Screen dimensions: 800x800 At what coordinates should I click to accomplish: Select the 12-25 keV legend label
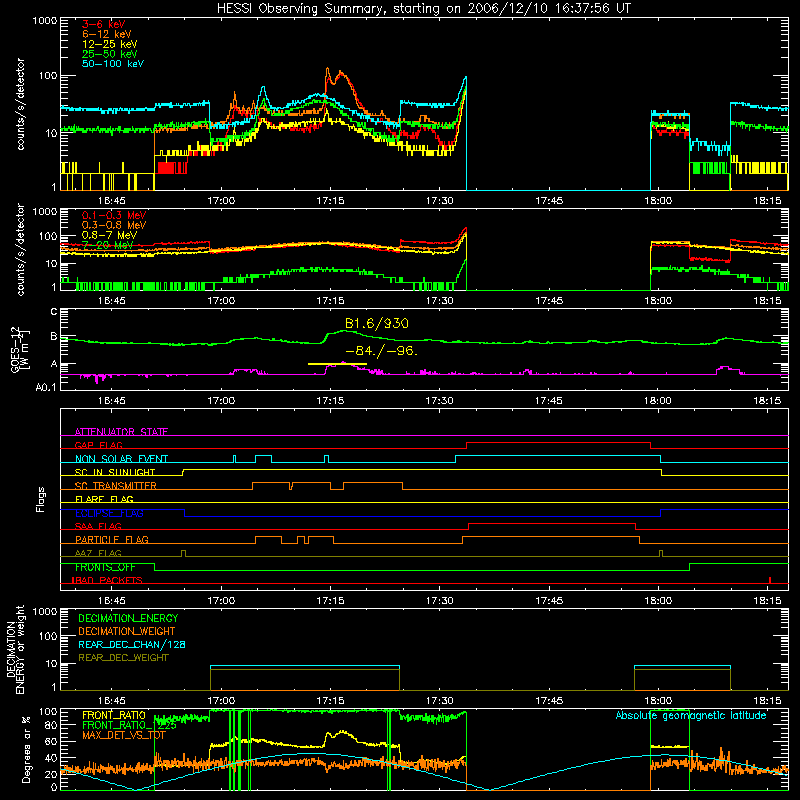tap(110, 44)
